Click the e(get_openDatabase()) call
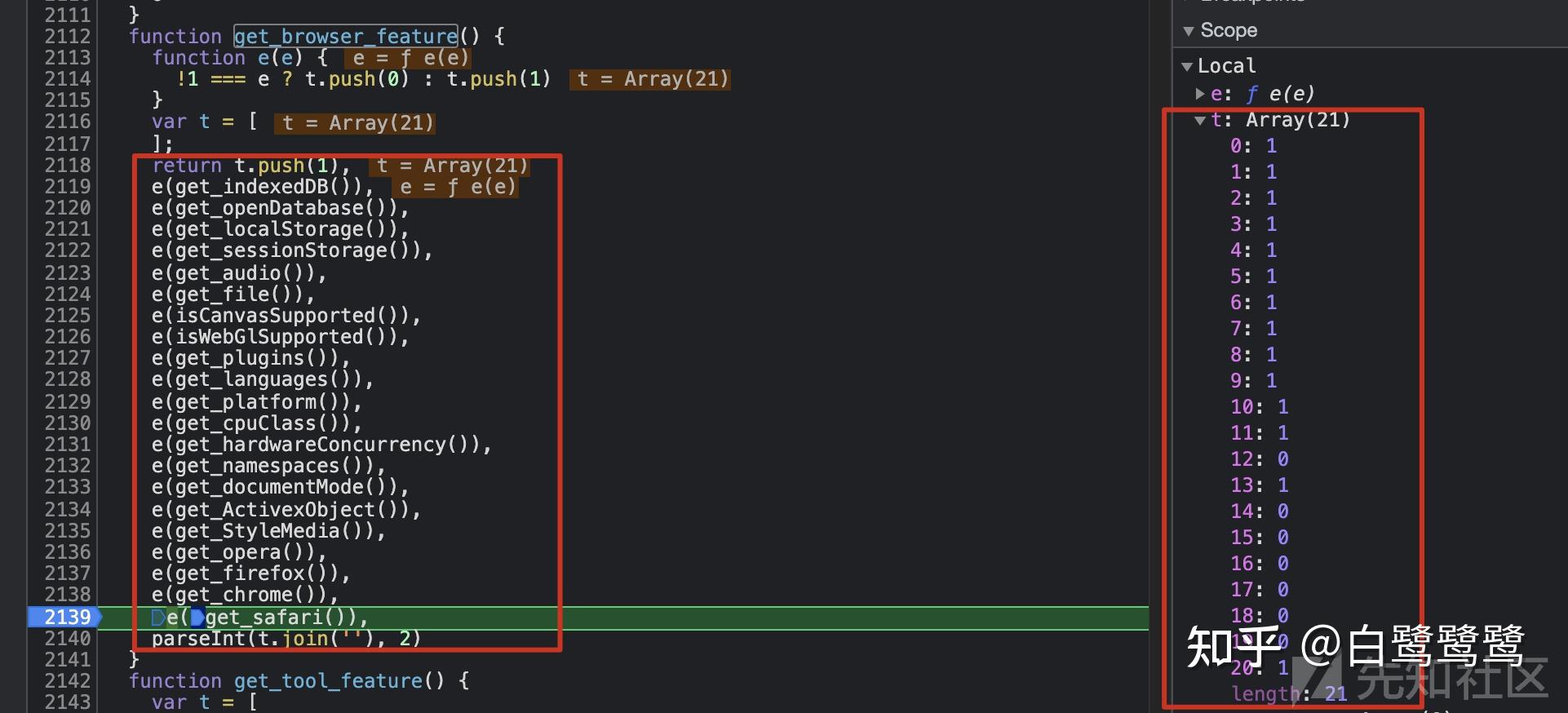Viewport: 1568px width, 713px height. coord(275,208)
